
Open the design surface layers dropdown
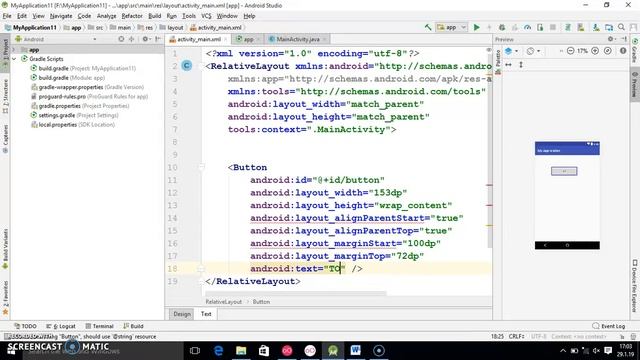pyautogui.click(x=511, y=51)
